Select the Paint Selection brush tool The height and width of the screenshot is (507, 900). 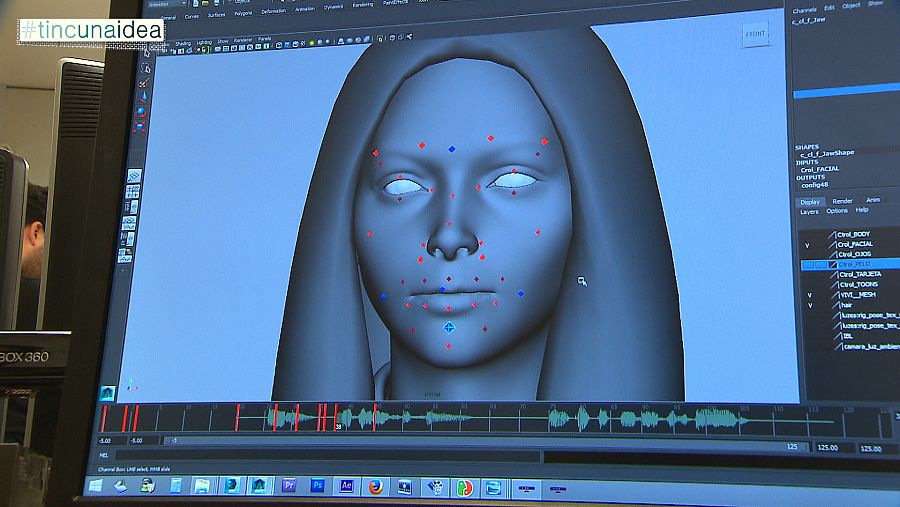[x=143, y=85]
